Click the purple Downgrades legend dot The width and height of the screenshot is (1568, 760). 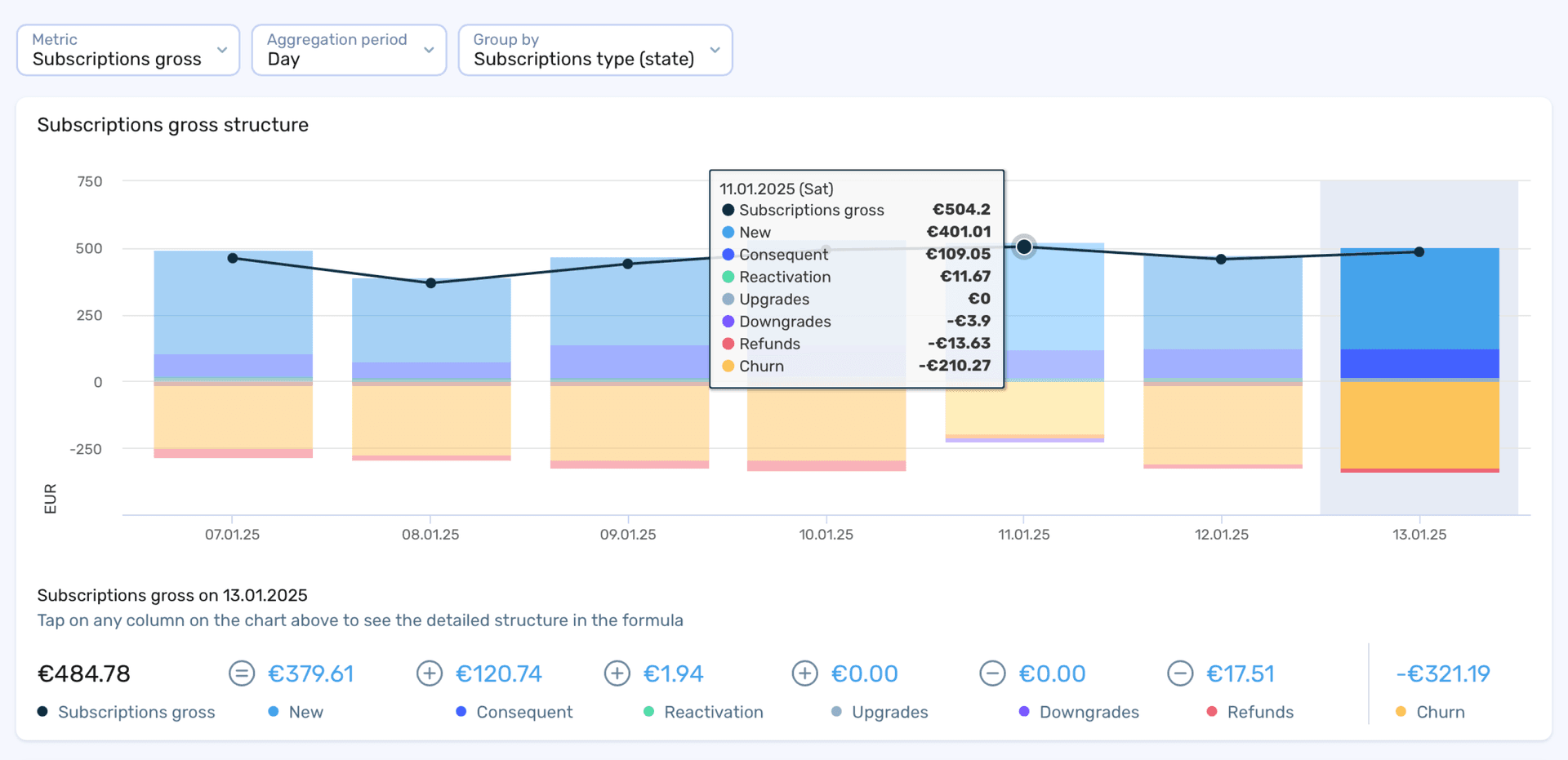click(x=1022, y=711)
